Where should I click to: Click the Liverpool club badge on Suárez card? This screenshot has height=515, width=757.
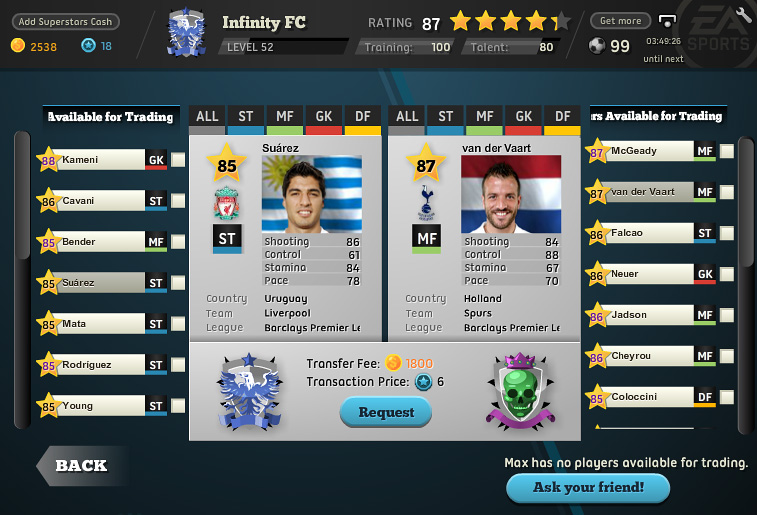click(x=226, y=203)
